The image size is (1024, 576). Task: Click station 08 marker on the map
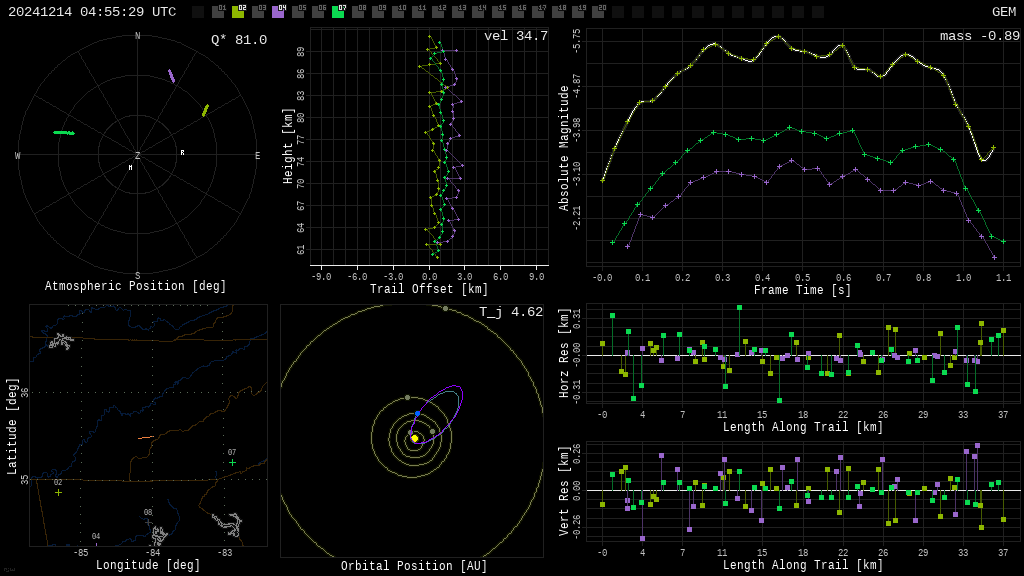click(148, 521)
